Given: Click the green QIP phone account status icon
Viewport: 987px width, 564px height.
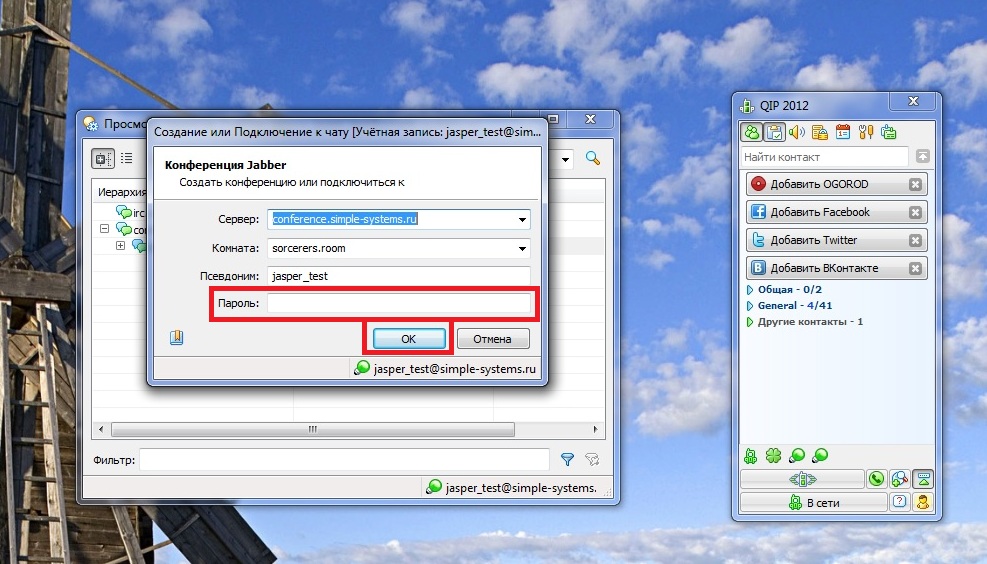Looking at the screenshot, I should [x=750, y=456].
